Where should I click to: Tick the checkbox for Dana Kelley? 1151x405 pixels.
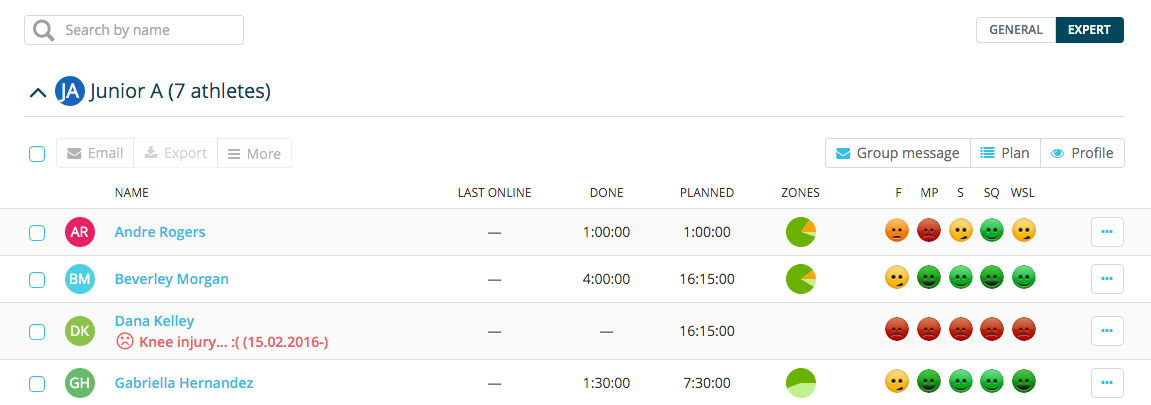click(x=37, y=332)
